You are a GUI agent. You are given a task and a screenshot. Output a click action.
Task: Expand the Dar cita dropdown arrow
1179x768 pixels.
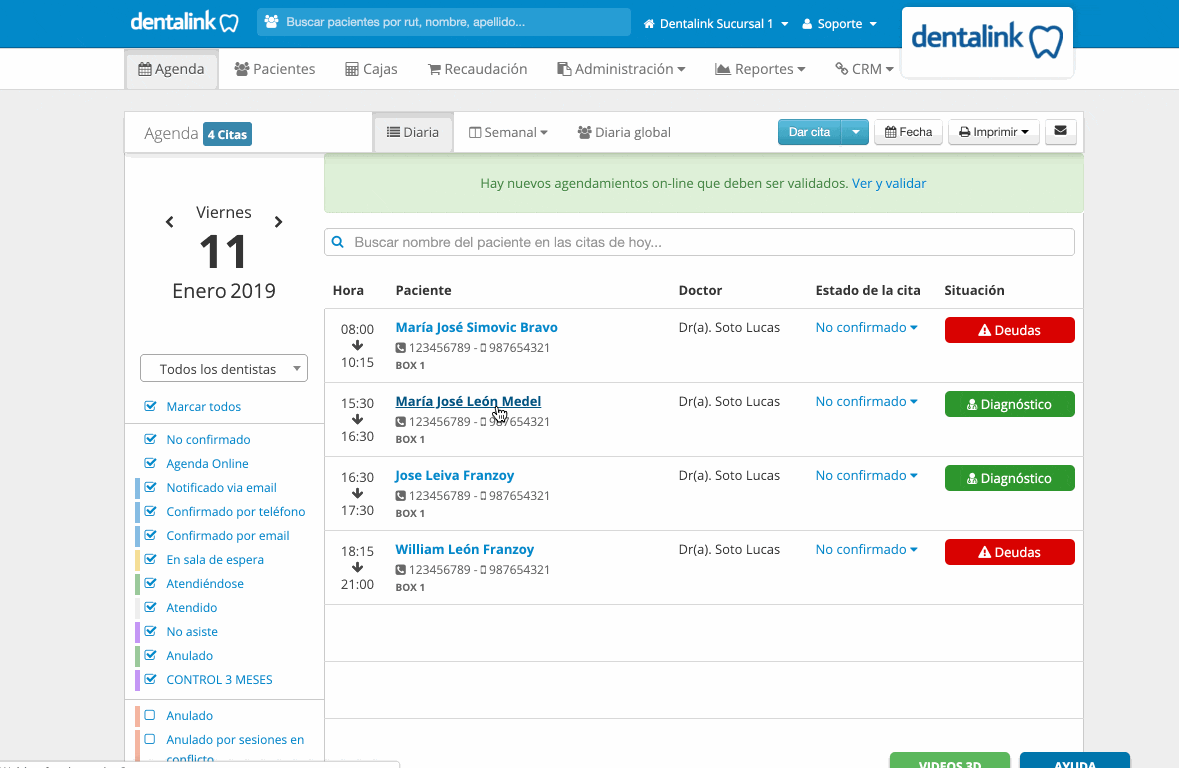(855, 132)
